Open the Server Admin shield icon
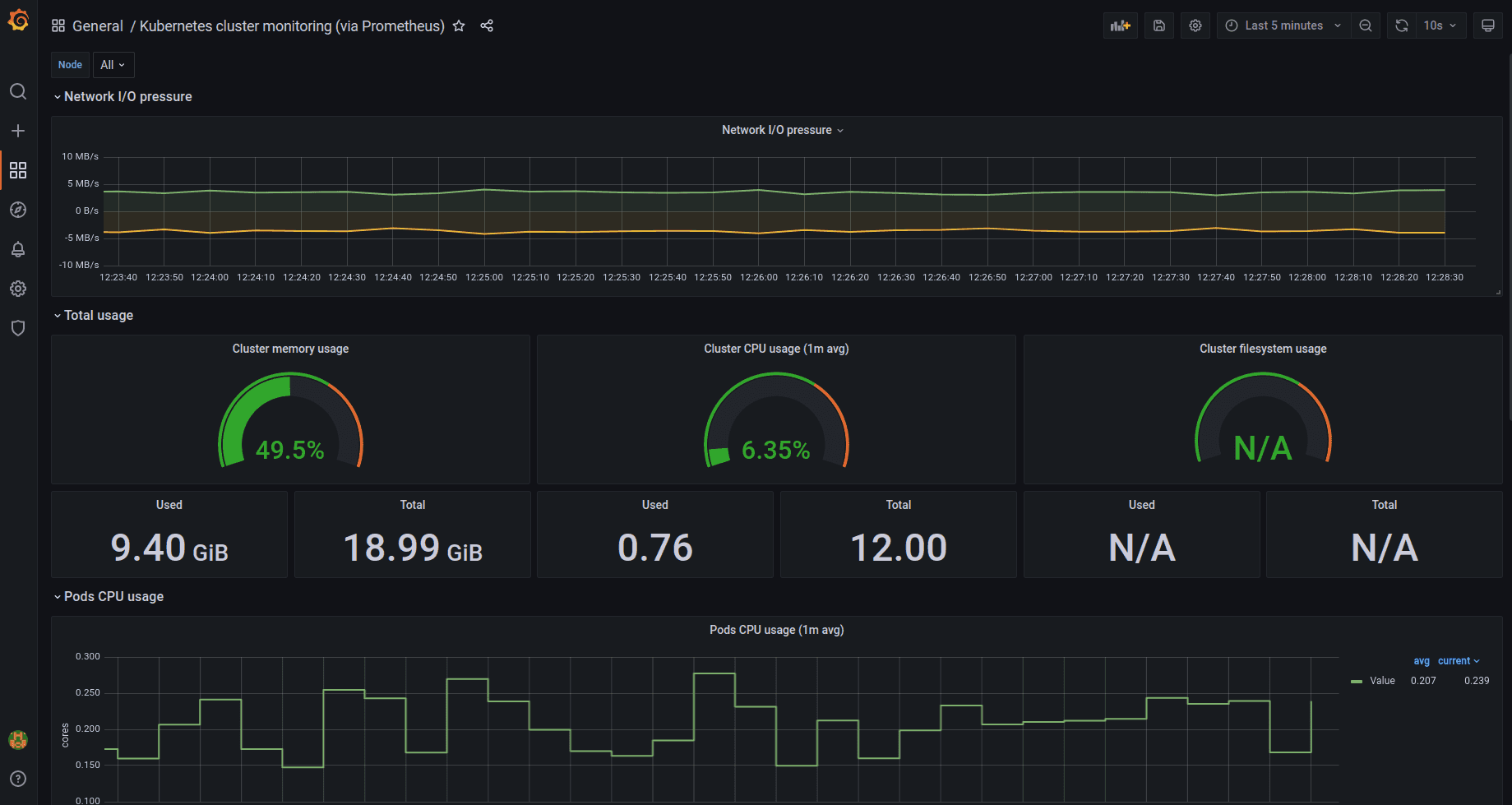Image resolution: width=1512 pixels, height=805 pixels. click(x=18, y=328)
